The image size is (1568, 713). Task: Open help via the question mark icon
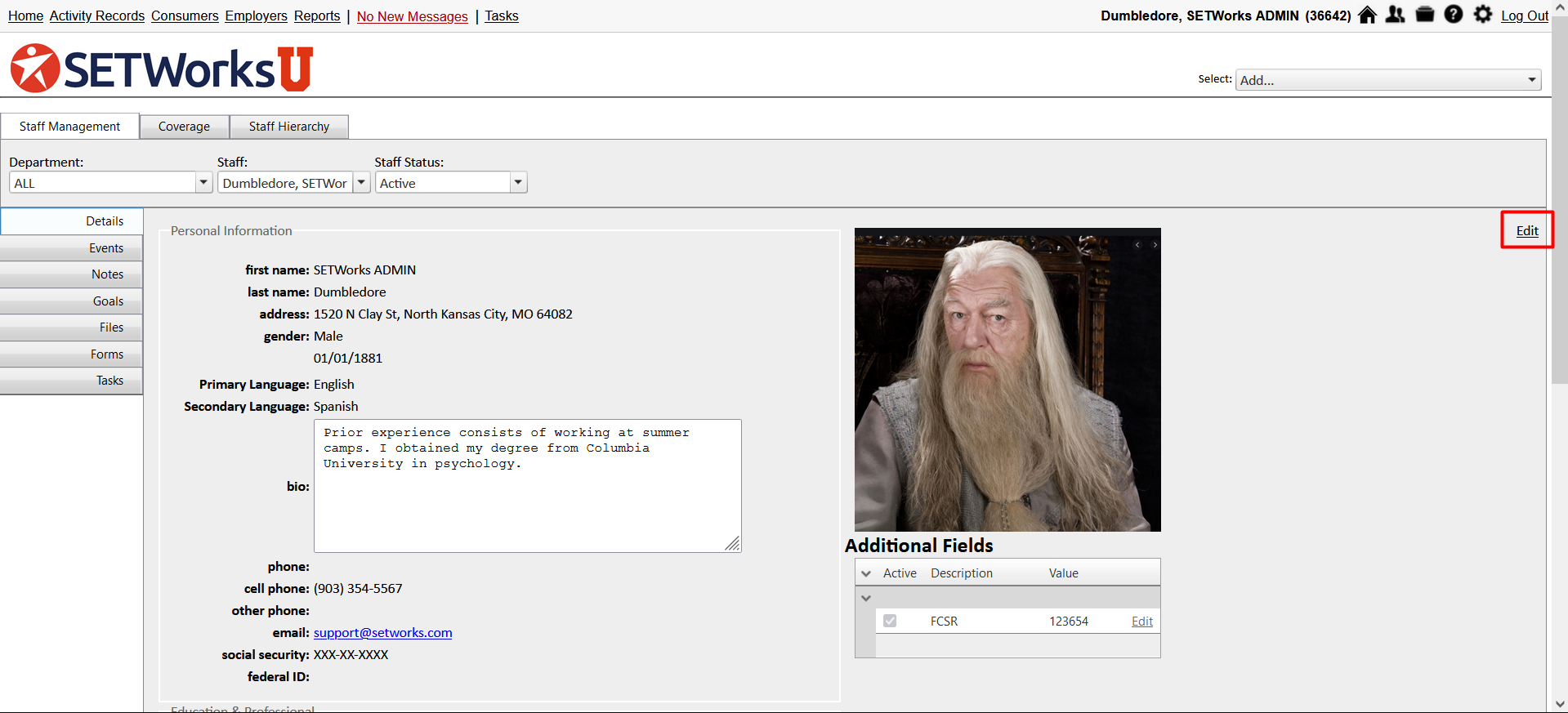(1454, 15)
